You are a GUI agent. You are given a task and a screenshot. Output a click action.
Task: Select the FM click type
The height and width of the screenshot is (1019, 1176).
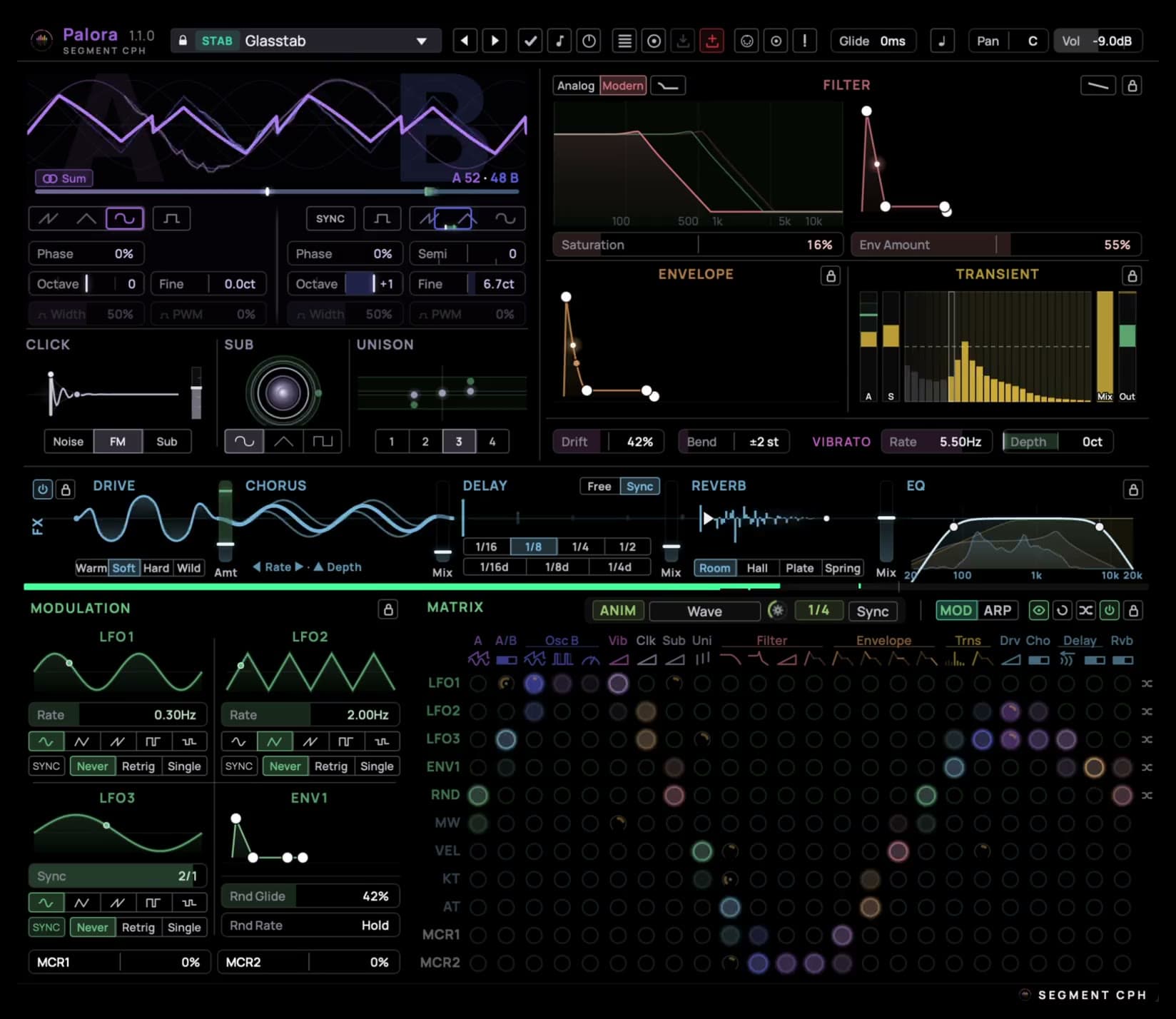pos(118,442)
